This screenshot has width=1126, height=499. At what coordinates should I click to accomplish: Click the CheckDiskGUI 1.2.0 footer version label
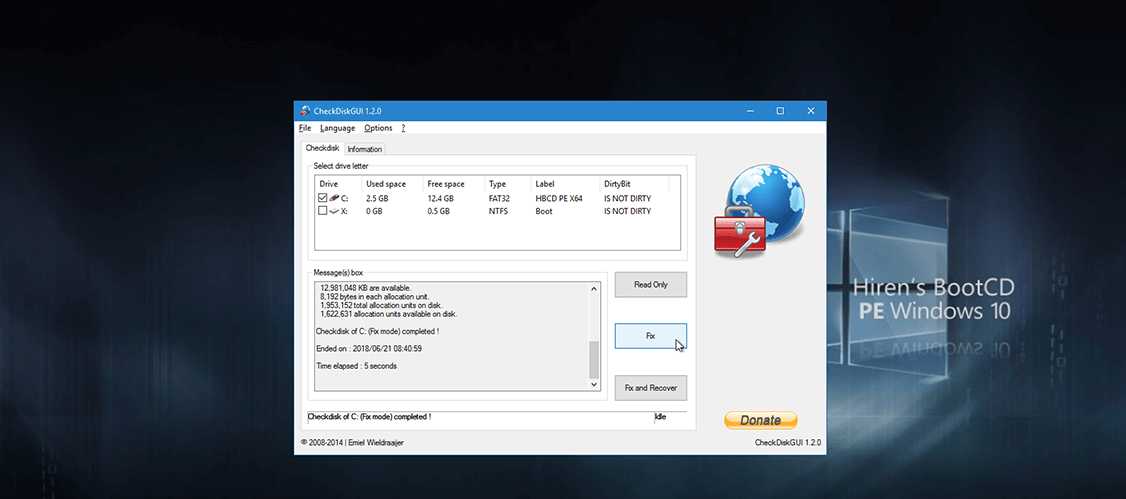pos(788,443)
